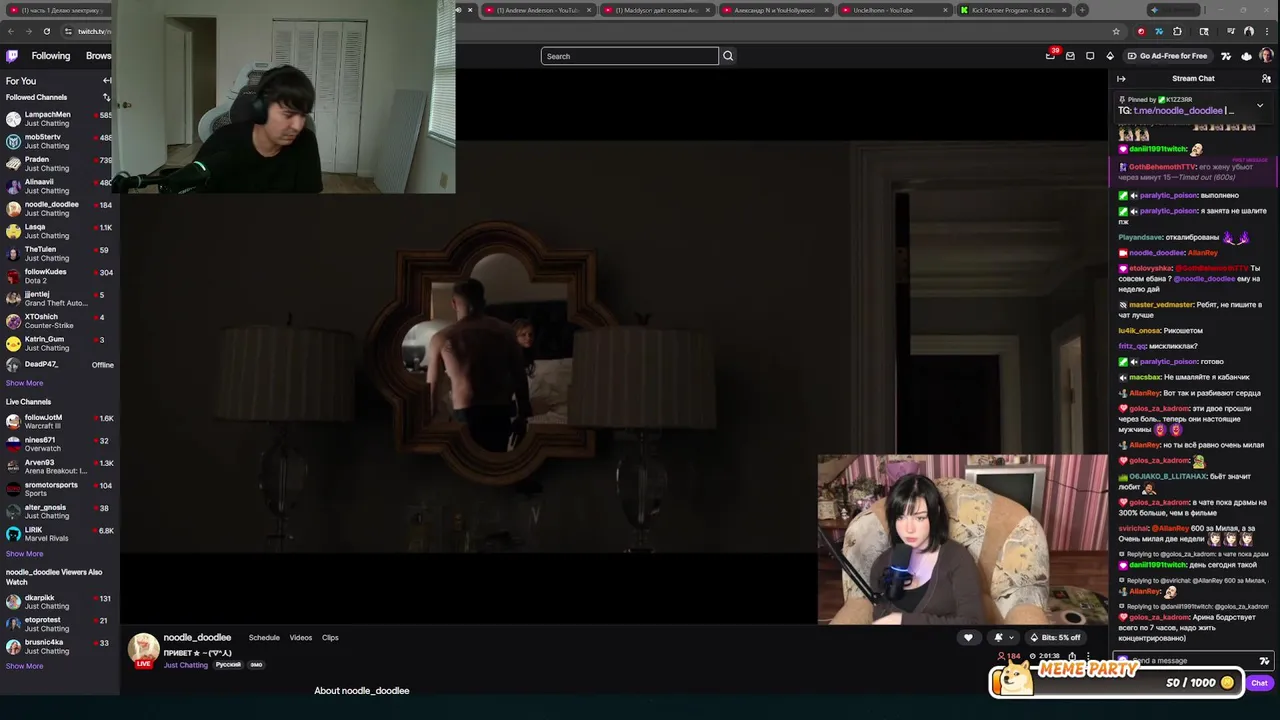Open dkarpikk channel in Also Watch
The width and height of the screenshot is (1280, 720).
coord(59,602)
